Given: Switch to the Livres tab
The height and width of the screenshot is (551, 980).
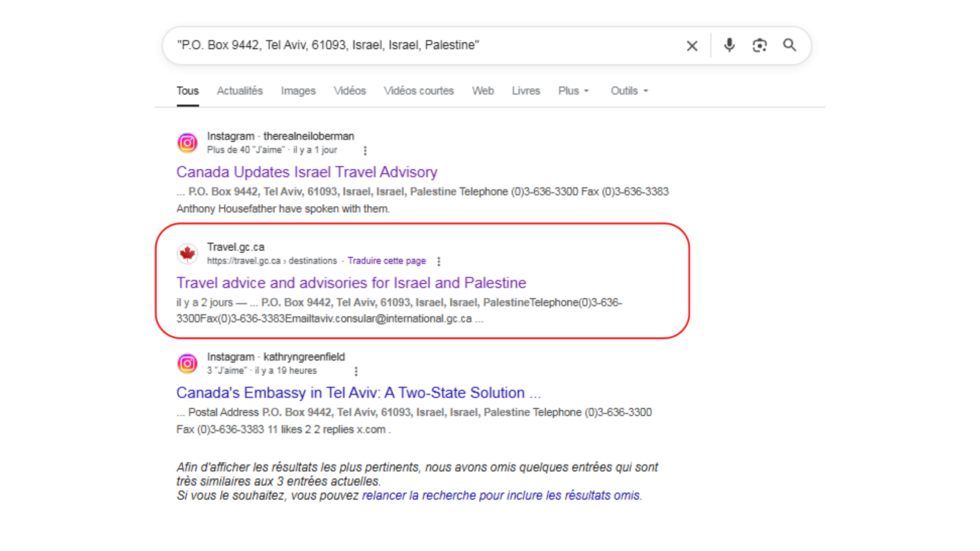Looking at the screenshot, I should pos(526,91).
